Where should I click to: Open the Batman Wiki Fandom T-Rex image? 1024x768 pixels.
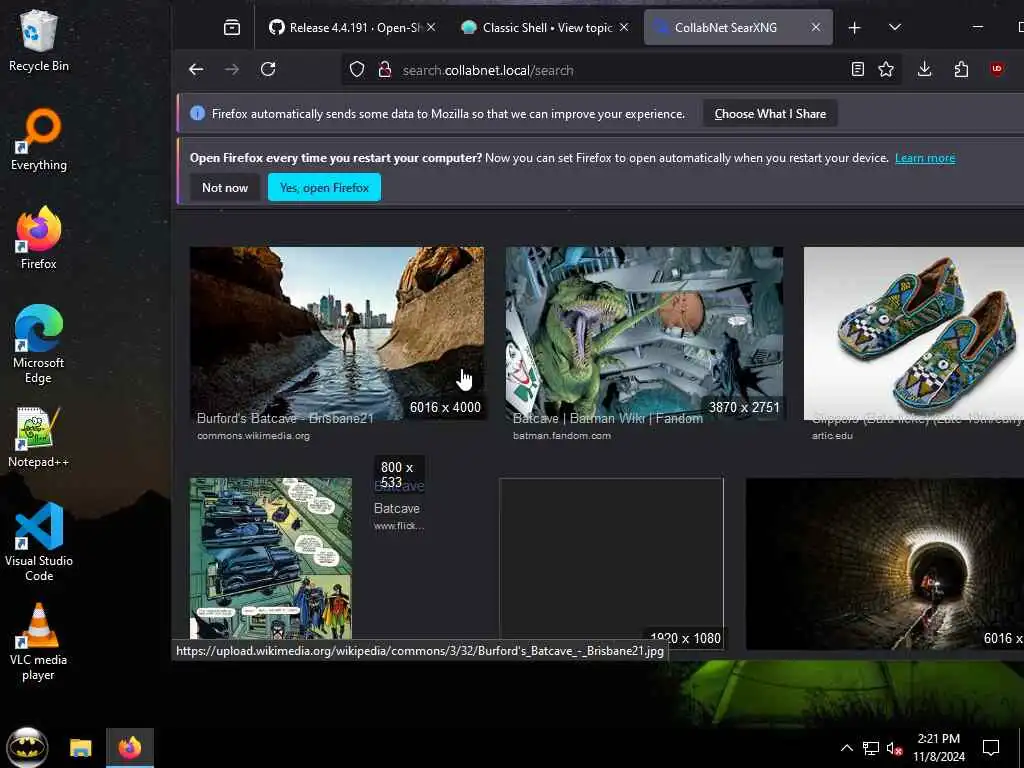pos(644,333)
